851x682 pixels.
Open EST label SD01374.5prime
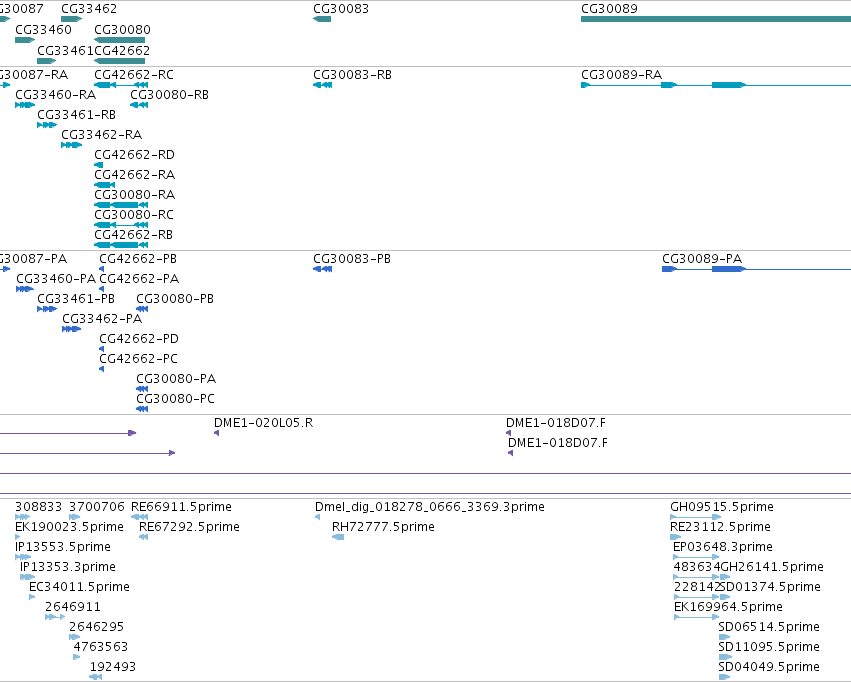click(770, 587)
